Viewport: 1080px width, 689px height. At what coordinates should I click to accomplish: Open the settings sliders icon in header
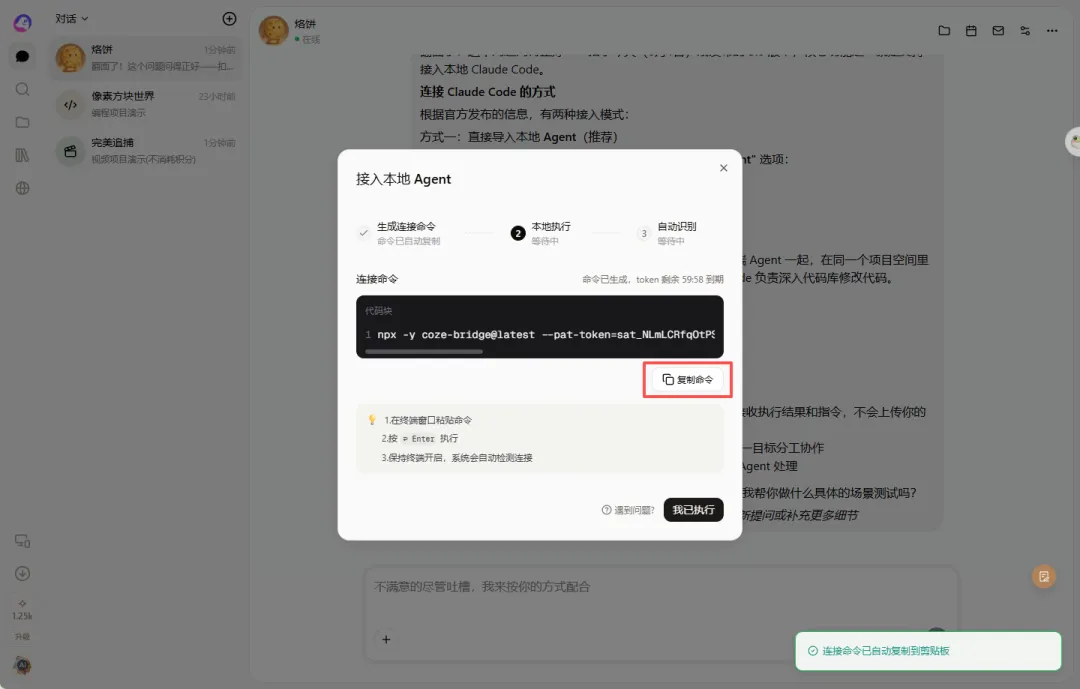click(1025, 30)
